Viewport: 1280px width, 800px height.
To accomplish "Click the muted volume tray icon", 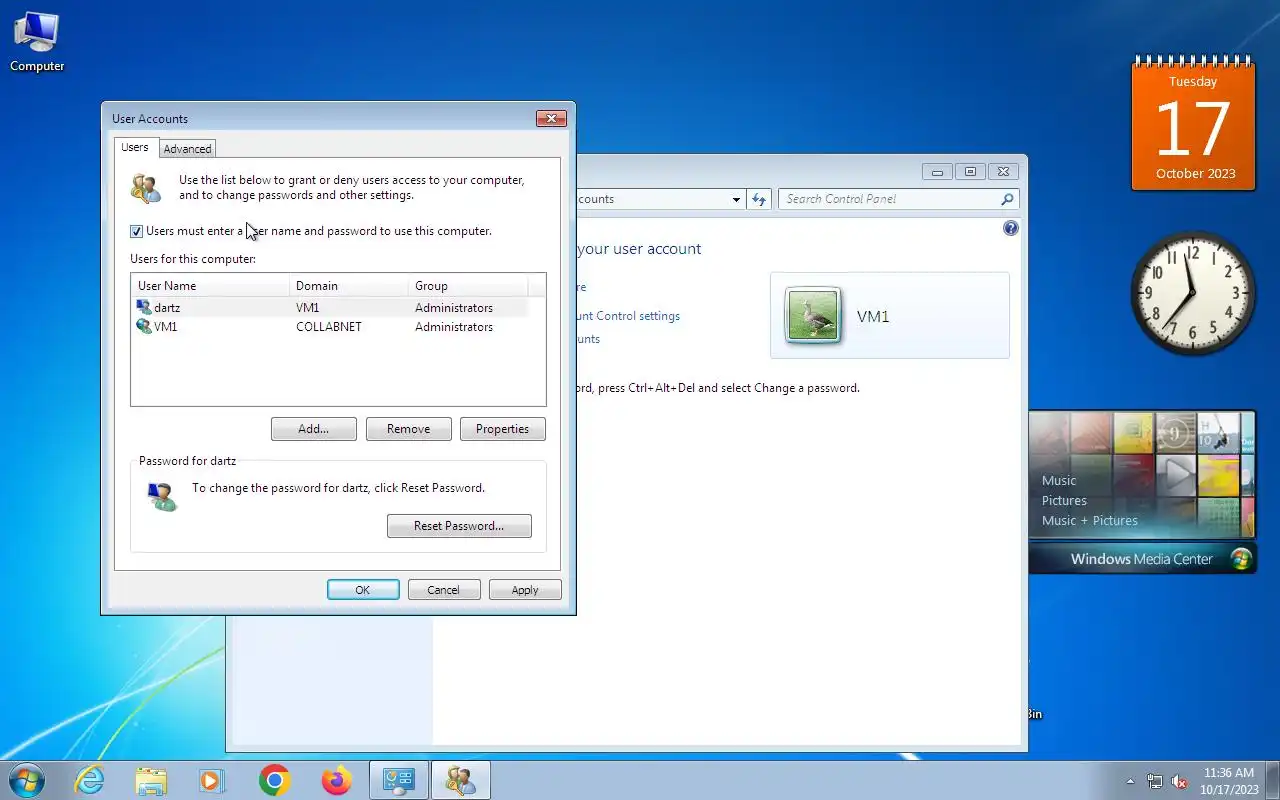I will (1179, 781).
